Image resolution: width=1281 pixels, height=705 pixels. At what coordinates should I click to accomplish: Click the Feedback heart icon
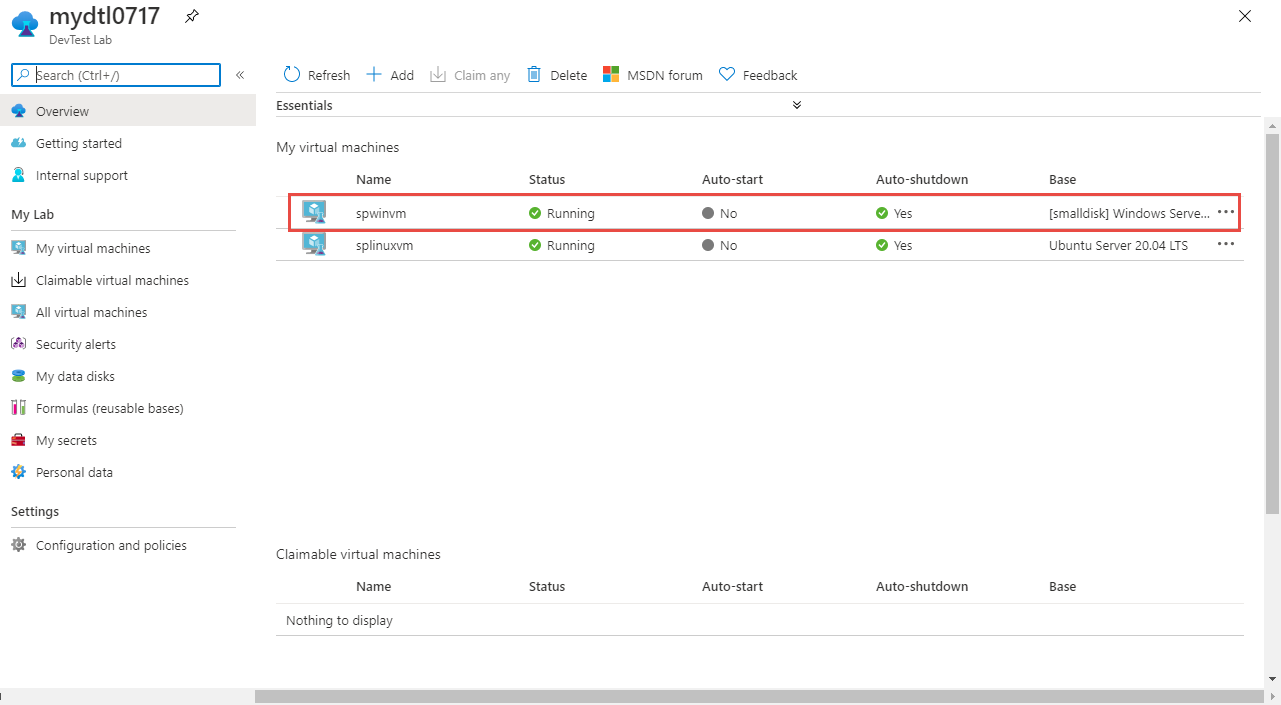tap(725, 74)
